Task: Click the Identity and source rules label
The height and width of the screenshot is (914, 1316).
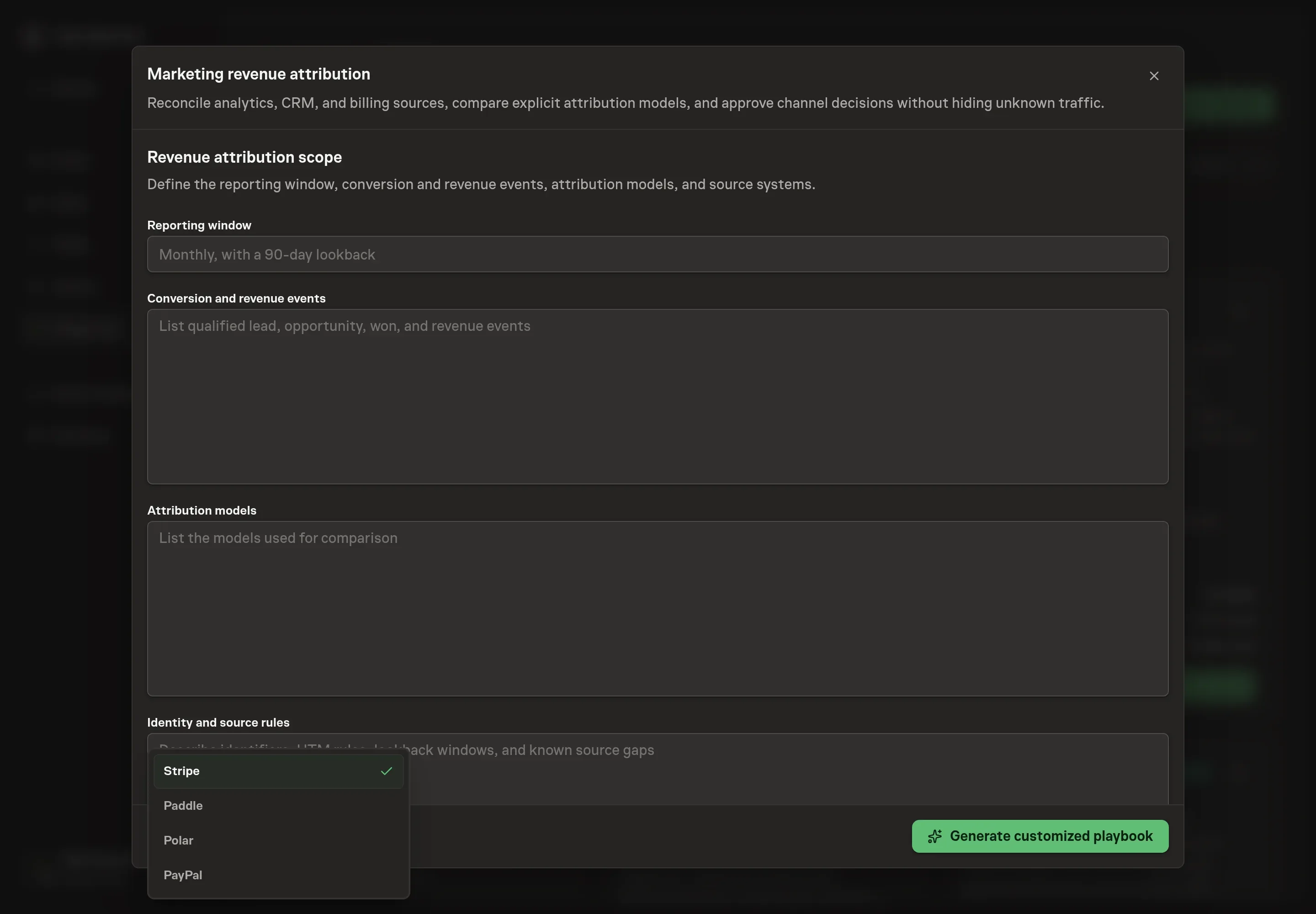Action: 218,722
